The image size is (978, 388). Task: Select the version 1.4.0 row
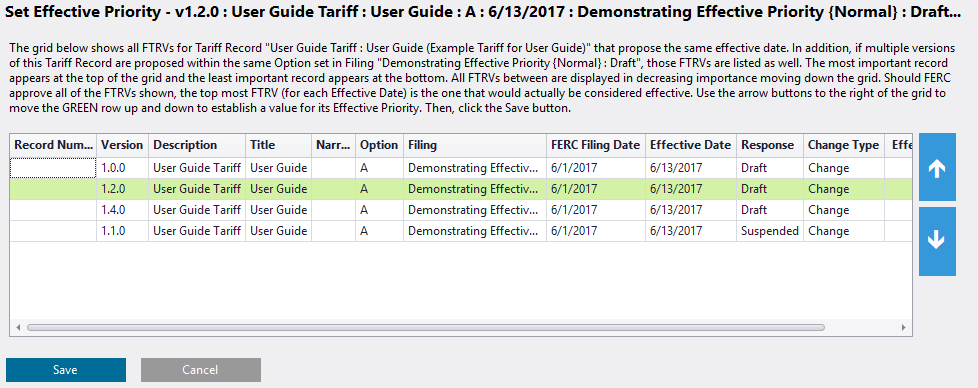point(461,210)
